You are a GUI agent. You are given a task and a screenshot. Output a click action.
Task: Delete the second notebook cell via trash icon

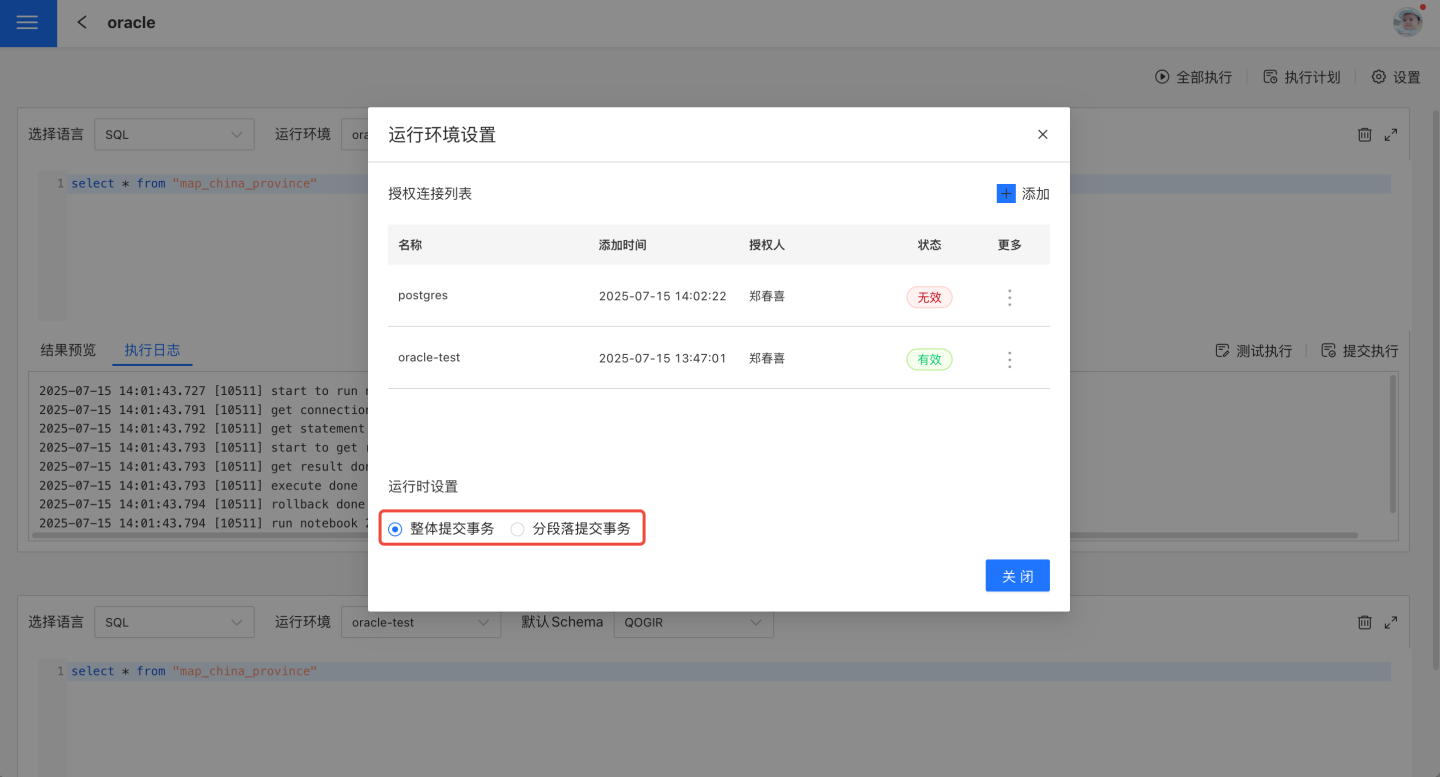(1364, 622)
